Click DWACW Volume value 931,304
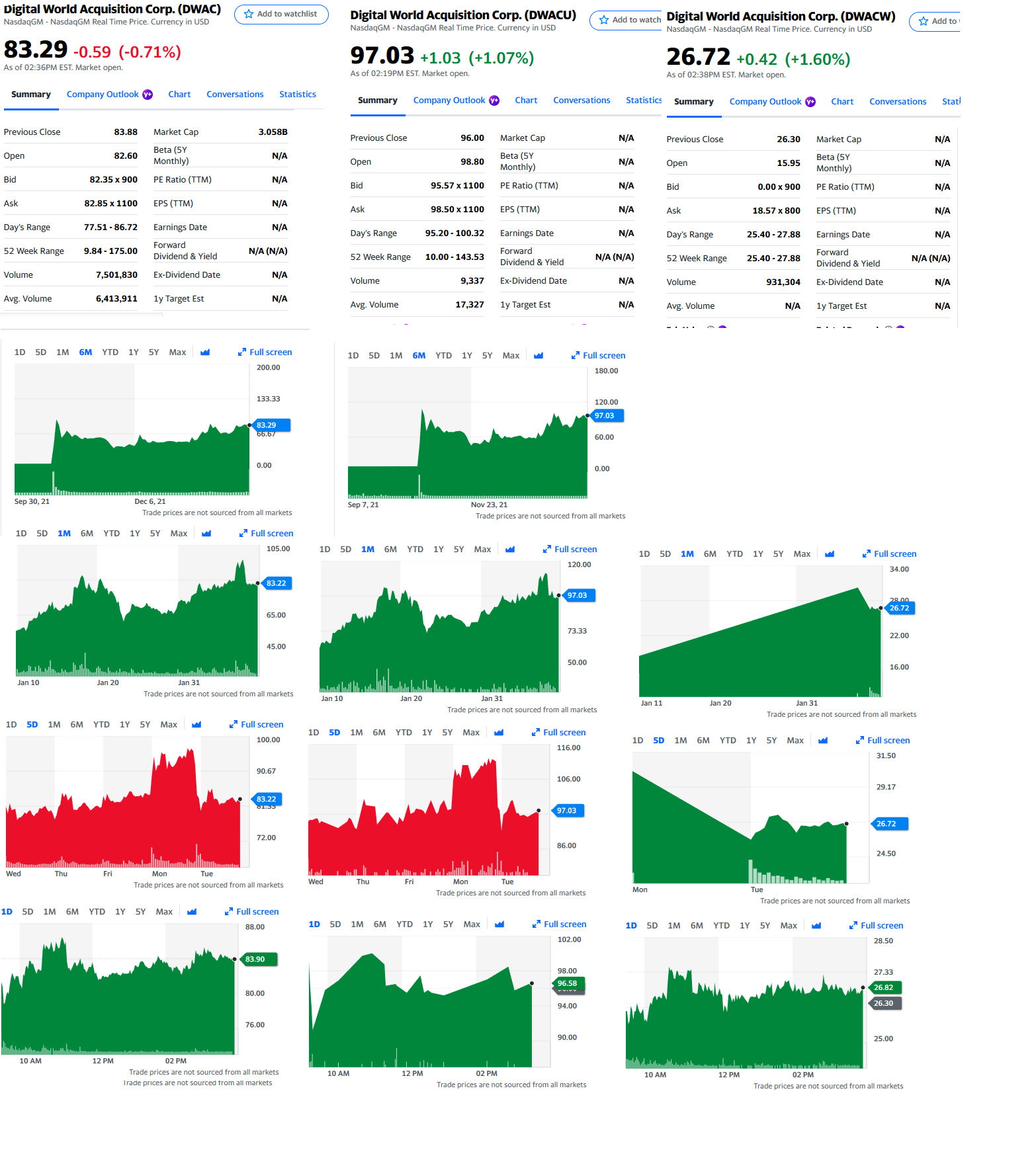 pos(783,282)
